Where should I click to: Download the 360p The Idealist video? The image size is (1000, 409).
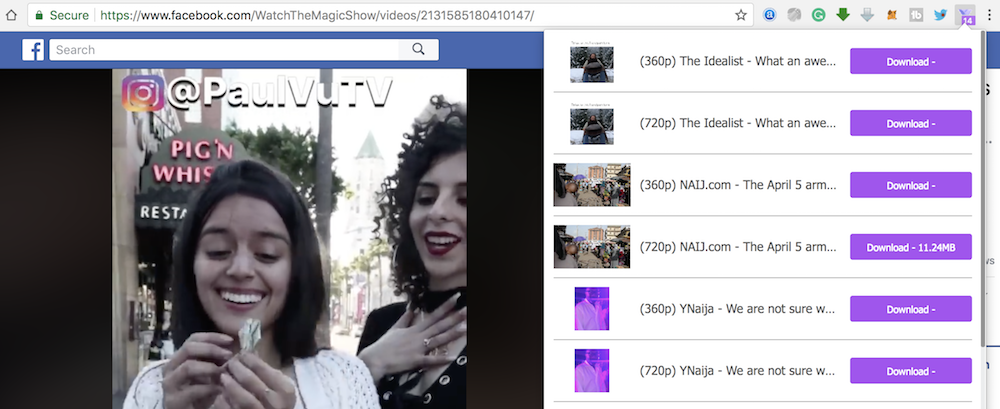[911, 62]
